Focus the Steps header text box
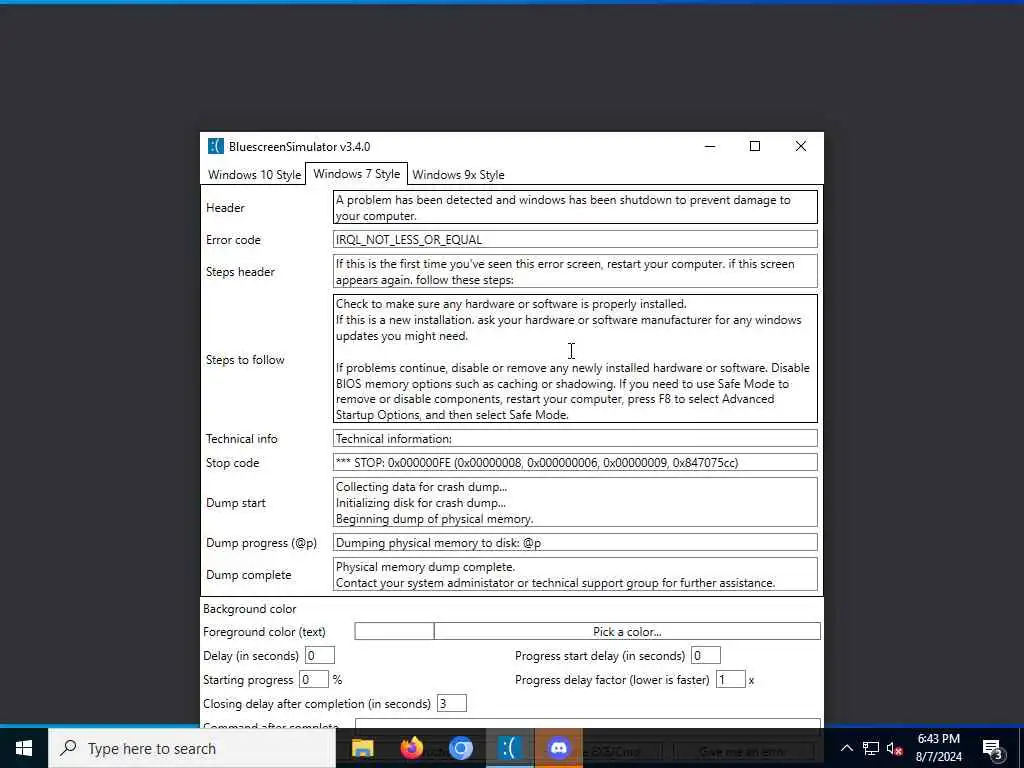1024x768 pixels. click(575, 272)
